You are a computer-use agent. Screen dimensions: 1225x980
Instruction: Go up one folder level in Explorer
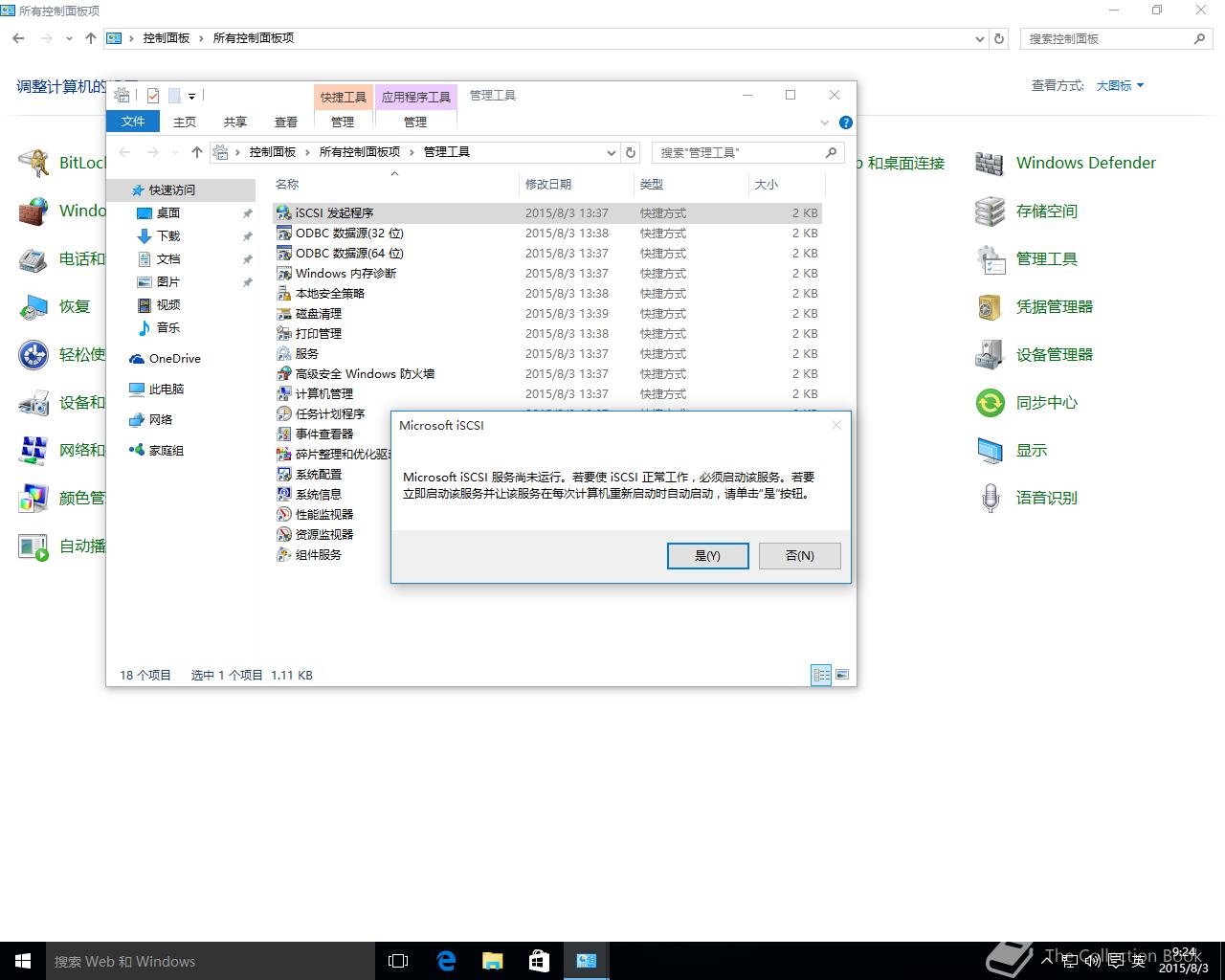197,152
